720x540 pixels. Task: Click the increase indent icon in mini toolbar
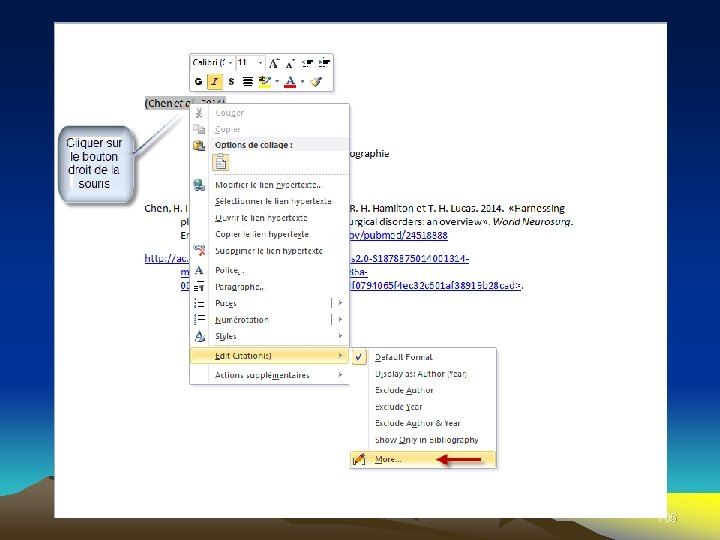(324, 63)
